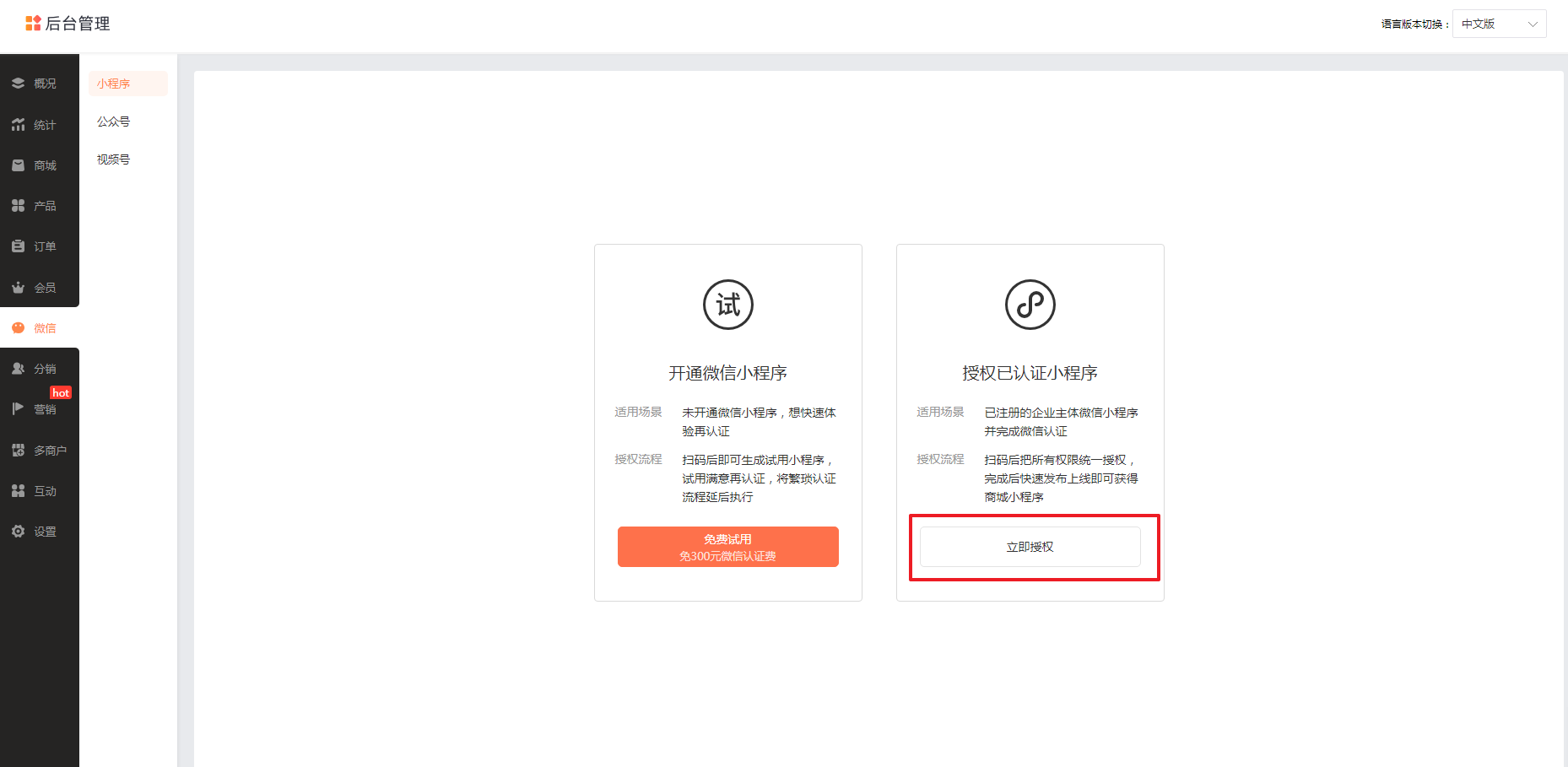Image resolution: width=1568 pixels, height=767 pixels.
Task: Click 适用场景 label in authorization card
Action: (941, 412)
